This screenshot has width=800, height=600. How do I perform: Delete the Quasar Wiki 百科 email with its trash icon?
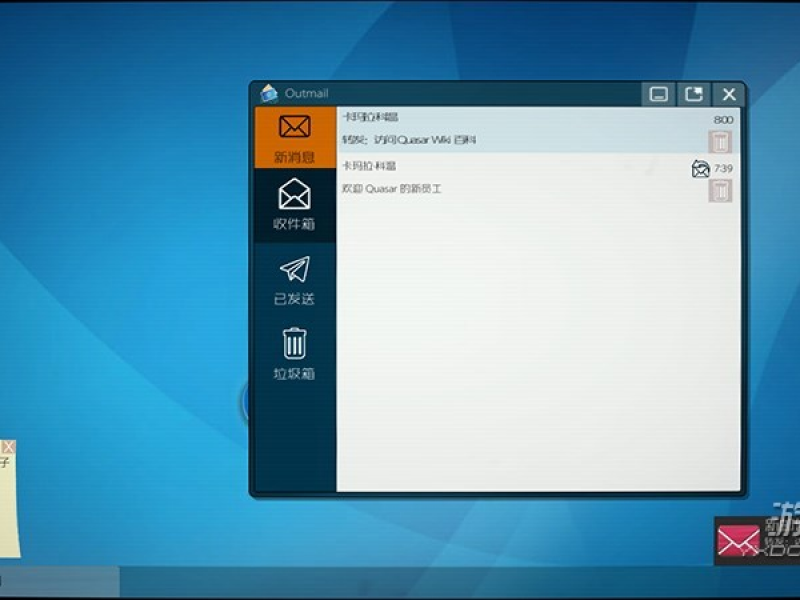tap(720, 141)
